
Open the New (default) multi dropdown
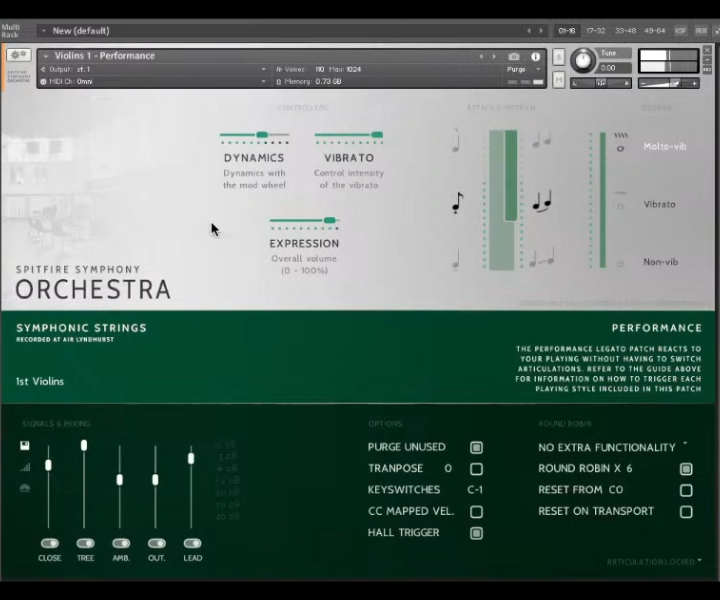click(44, 31)
